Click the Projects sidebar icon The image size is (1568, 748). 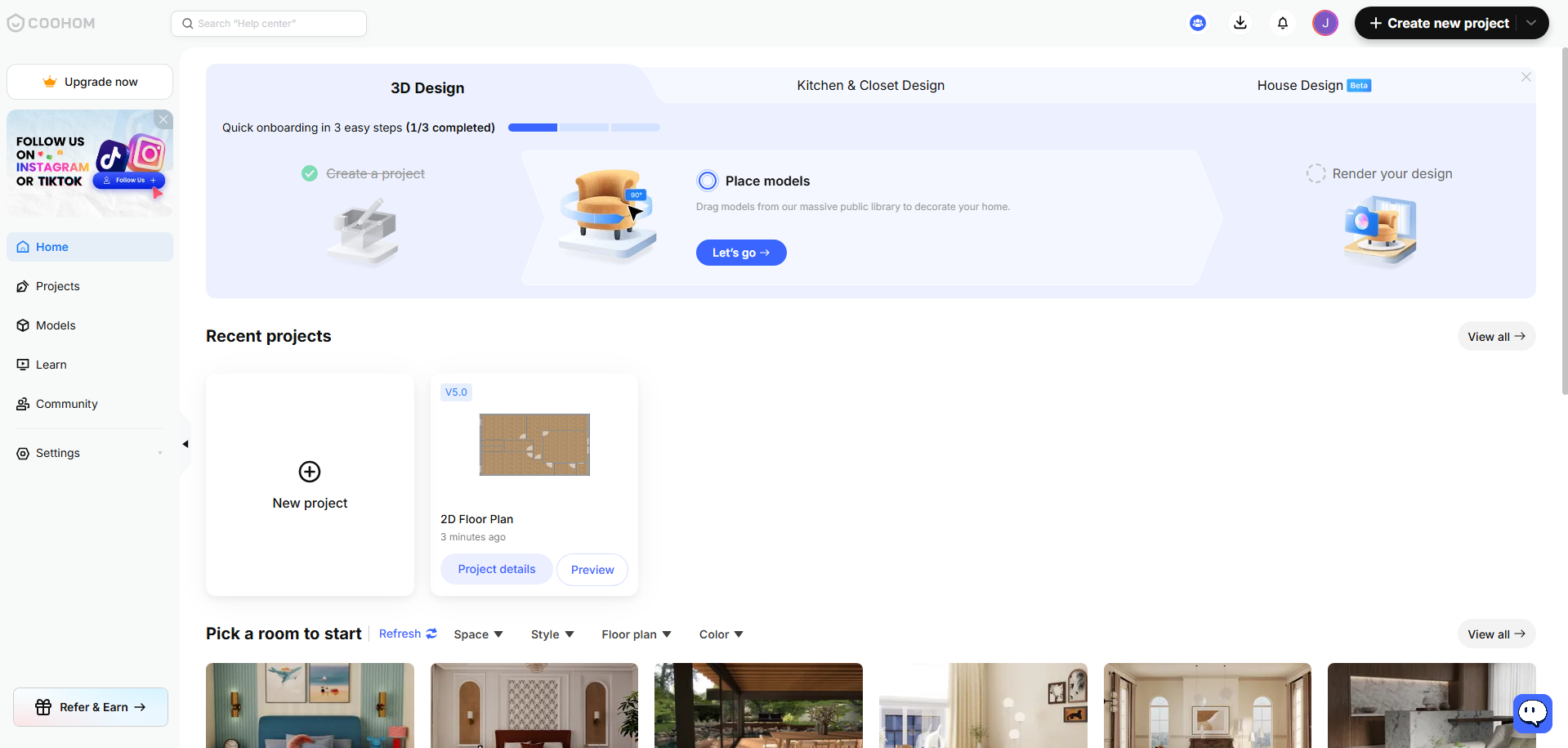point(23,286)
